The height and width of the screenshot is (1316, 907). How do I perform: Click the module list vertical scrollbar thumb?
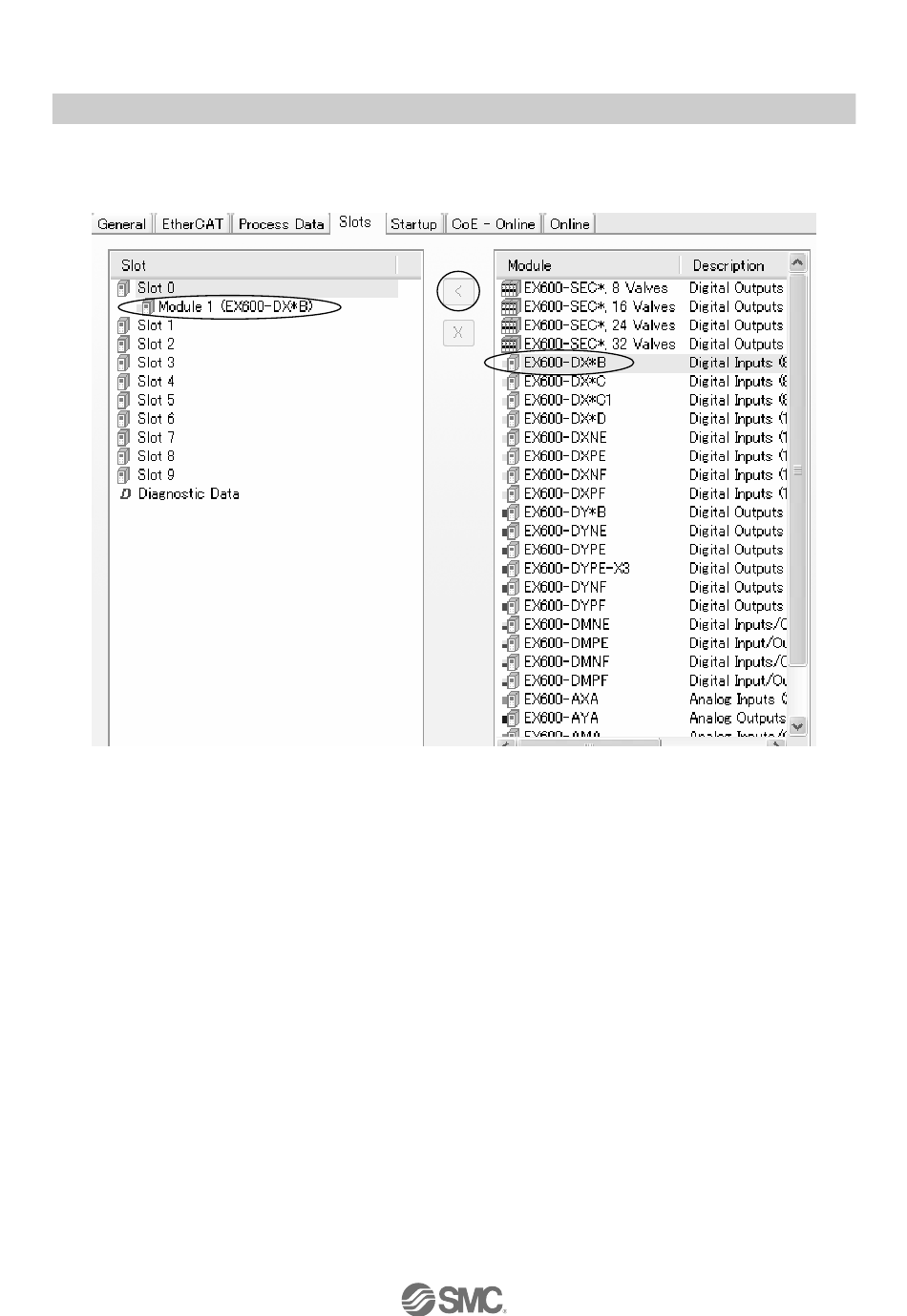pos(798,470)
